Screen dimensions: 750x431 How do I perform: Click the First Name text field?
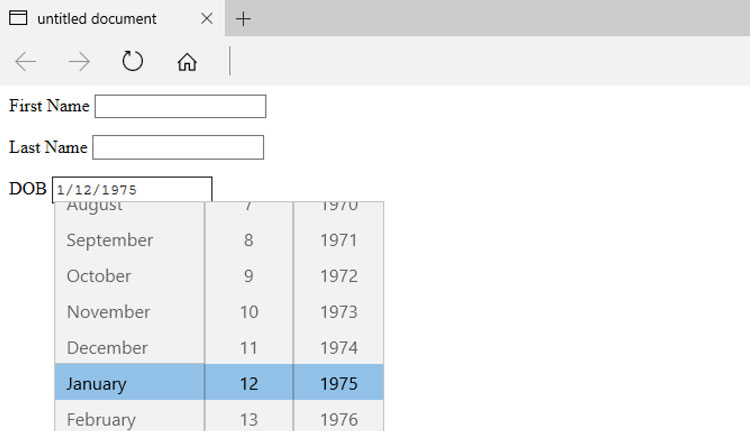point(180,106)
